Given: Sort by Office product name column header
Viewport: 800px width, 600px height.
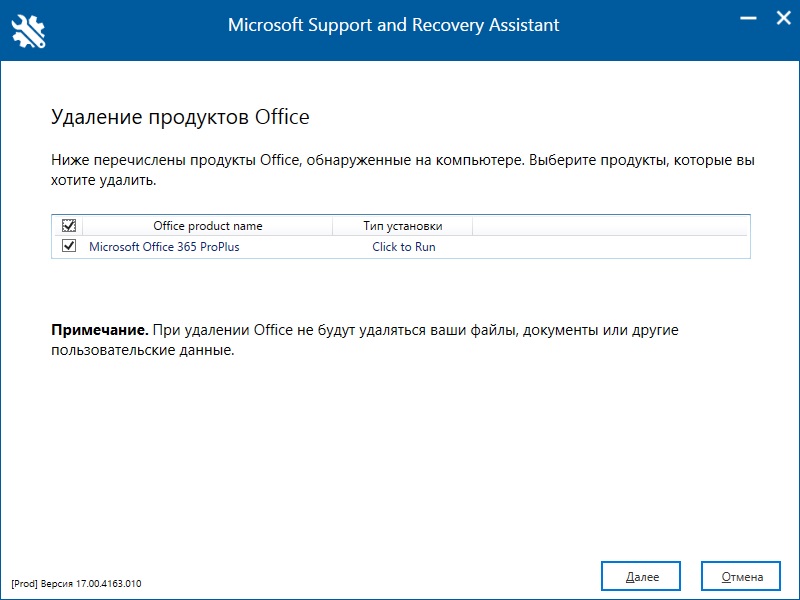Looking at the screenshot, I should click(x=207, y=226).
